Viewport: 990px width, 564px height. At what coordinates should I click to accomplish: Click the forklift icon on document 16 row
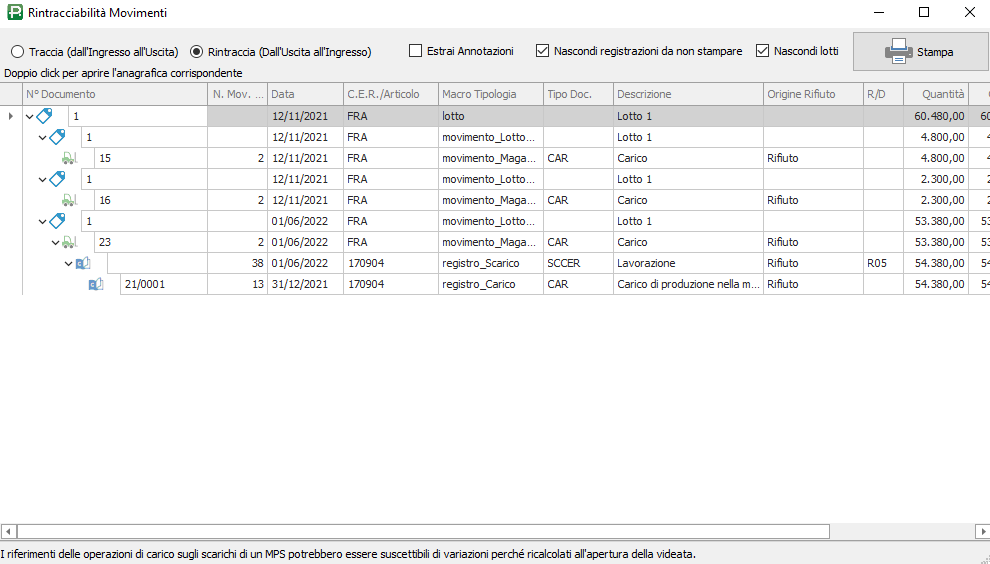point(69,200)
